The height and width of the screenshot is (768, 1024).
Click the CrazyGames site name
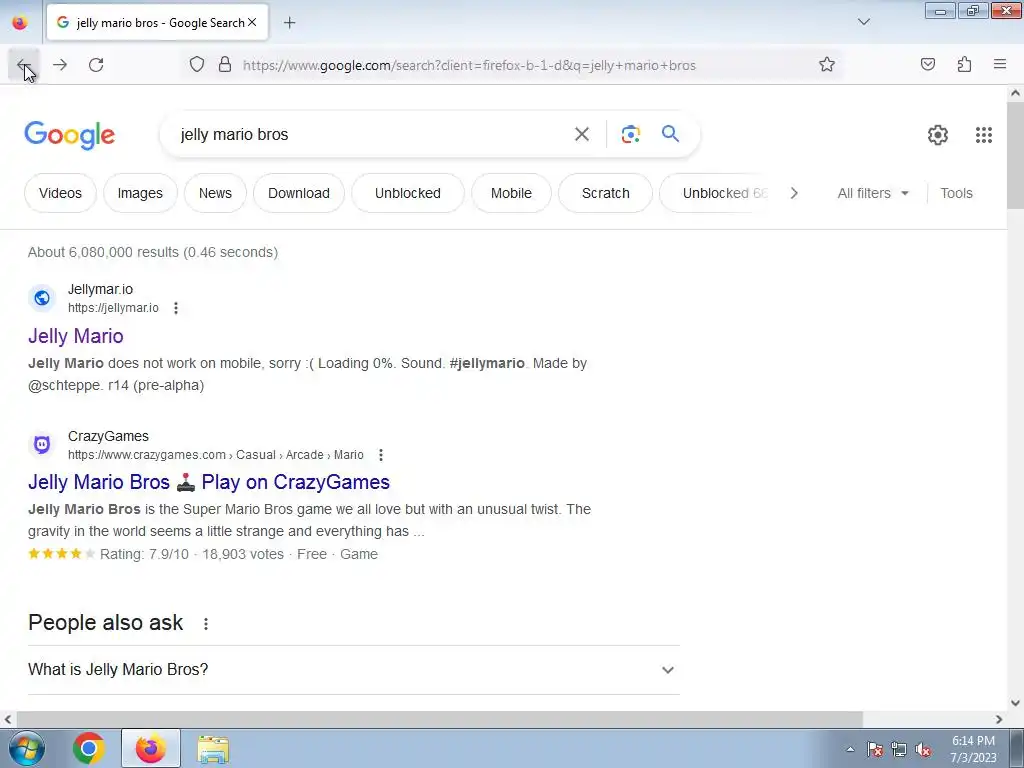[x=108, y=436]
